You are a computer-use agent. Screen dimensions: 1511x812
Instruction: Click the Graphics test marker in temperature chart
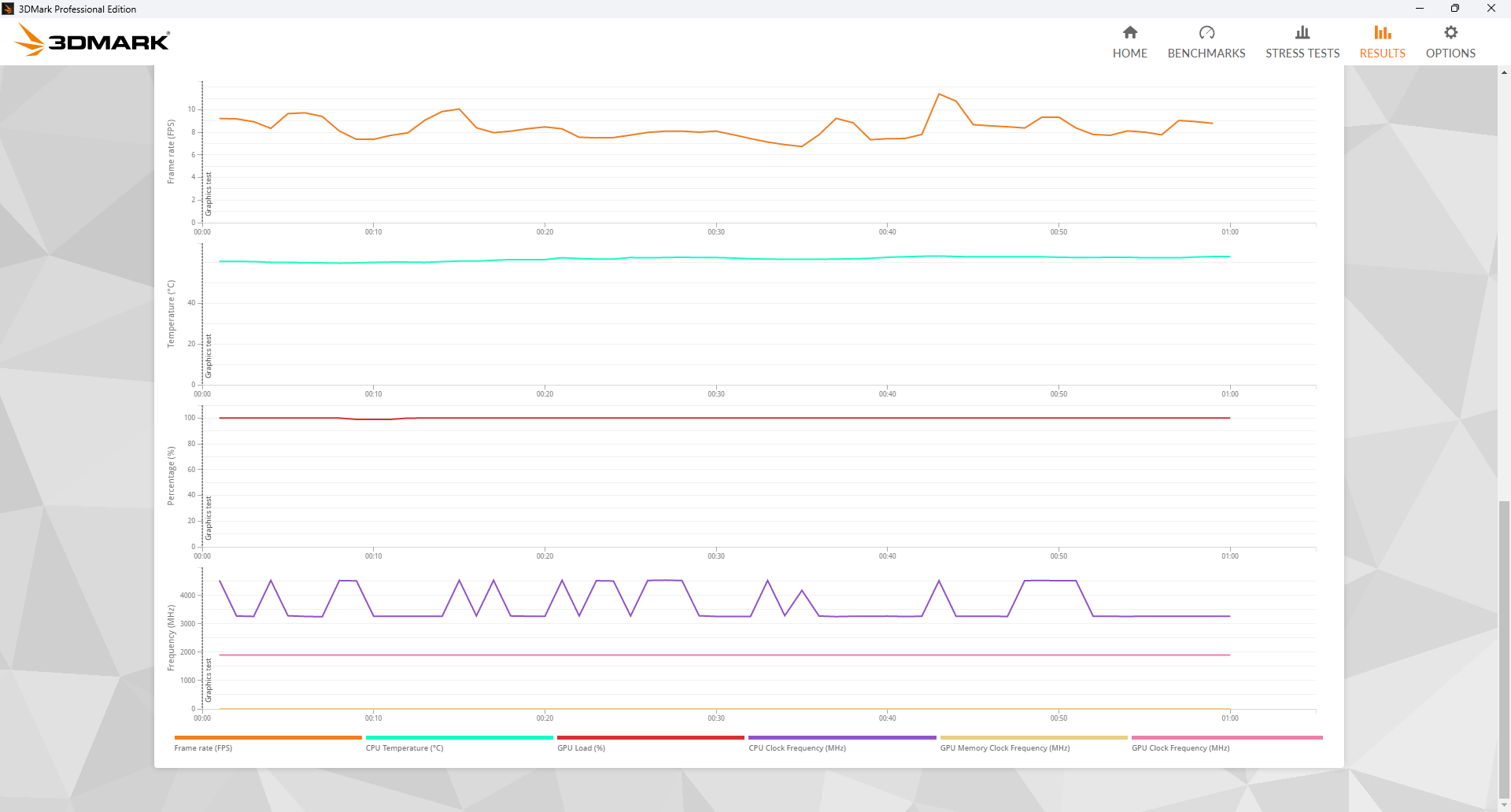209,356
